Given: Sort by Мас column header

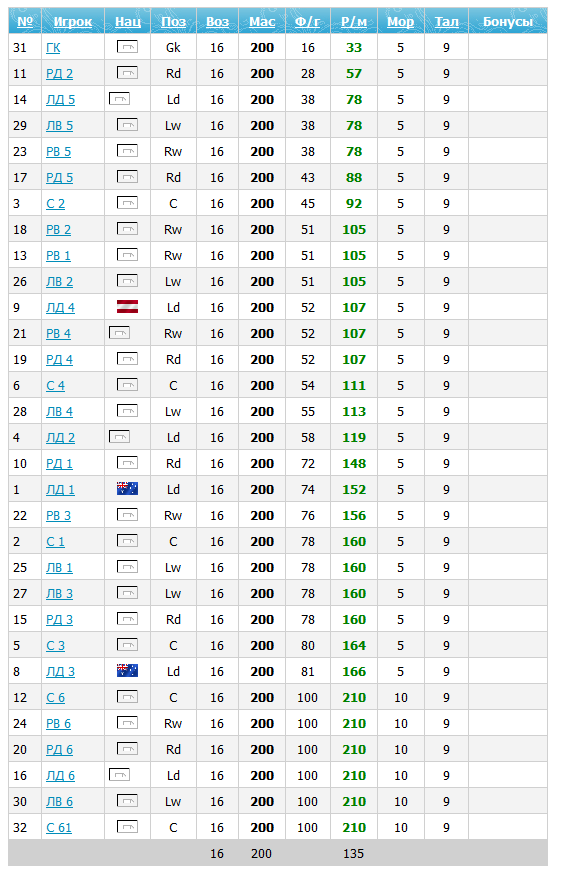Looking at the screenshot, I should click(x=262, y=22).
